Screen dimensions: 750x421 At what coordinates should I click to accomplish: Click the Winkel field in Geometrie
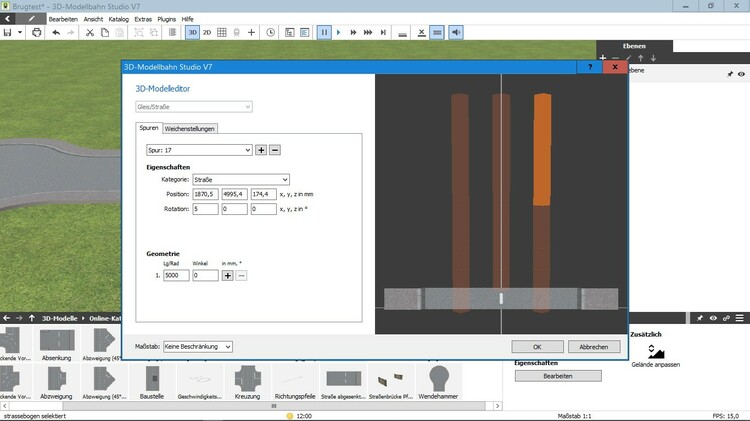pos(205,276)
